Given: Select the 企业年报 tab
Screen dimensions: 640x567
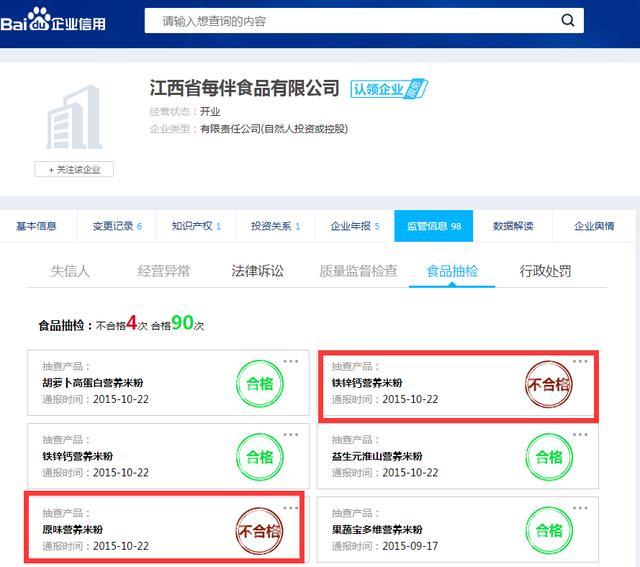Looking at the screenshot, I should 355,226.
